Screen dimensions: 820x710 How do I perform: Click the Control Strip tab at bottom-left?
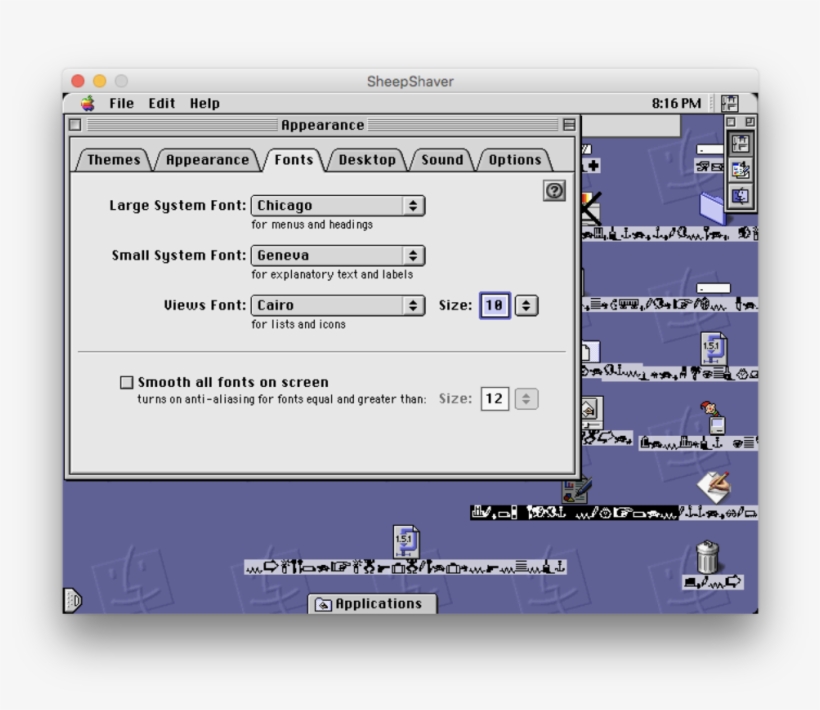point(73,600)
